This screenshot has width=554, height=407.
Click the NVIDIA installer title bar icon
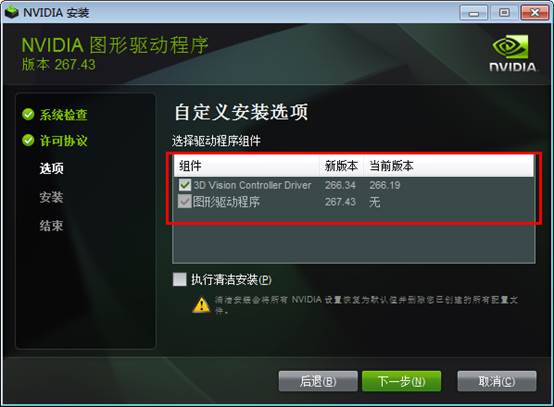click(x=12, y=12)
